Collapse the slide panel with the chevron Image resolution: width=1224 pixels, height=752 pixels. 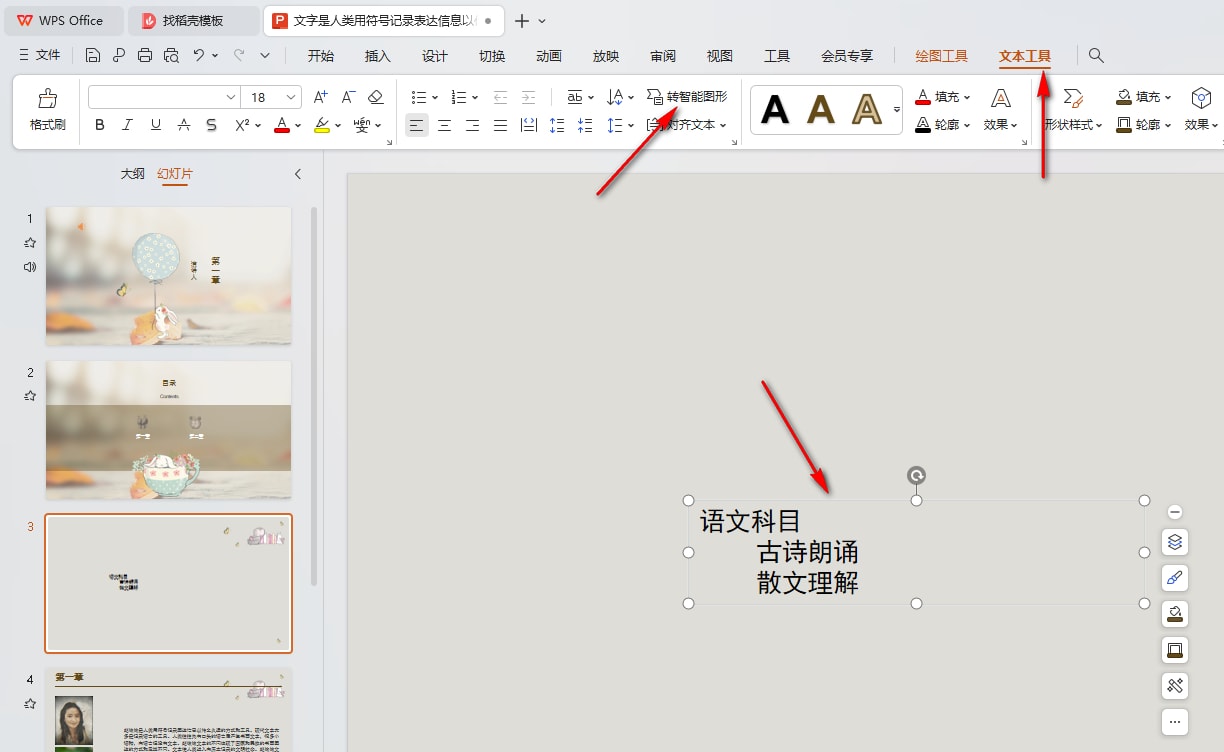pyautogui.click(x=297, y=174)
